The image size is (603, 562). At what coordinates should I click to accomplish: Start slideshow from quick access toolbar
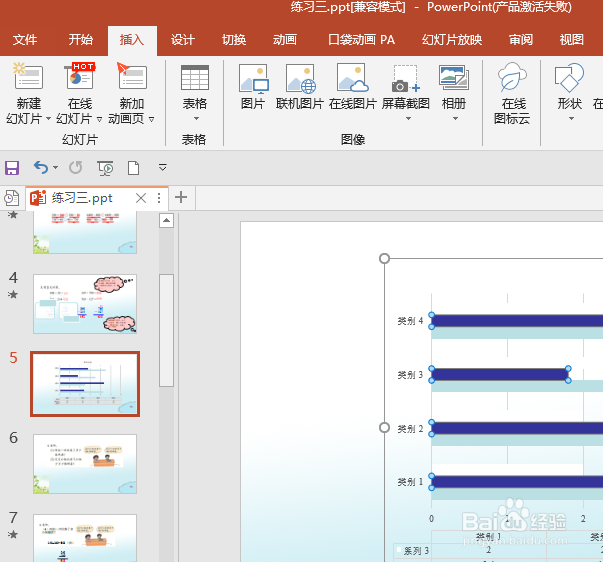pos(105,168)
